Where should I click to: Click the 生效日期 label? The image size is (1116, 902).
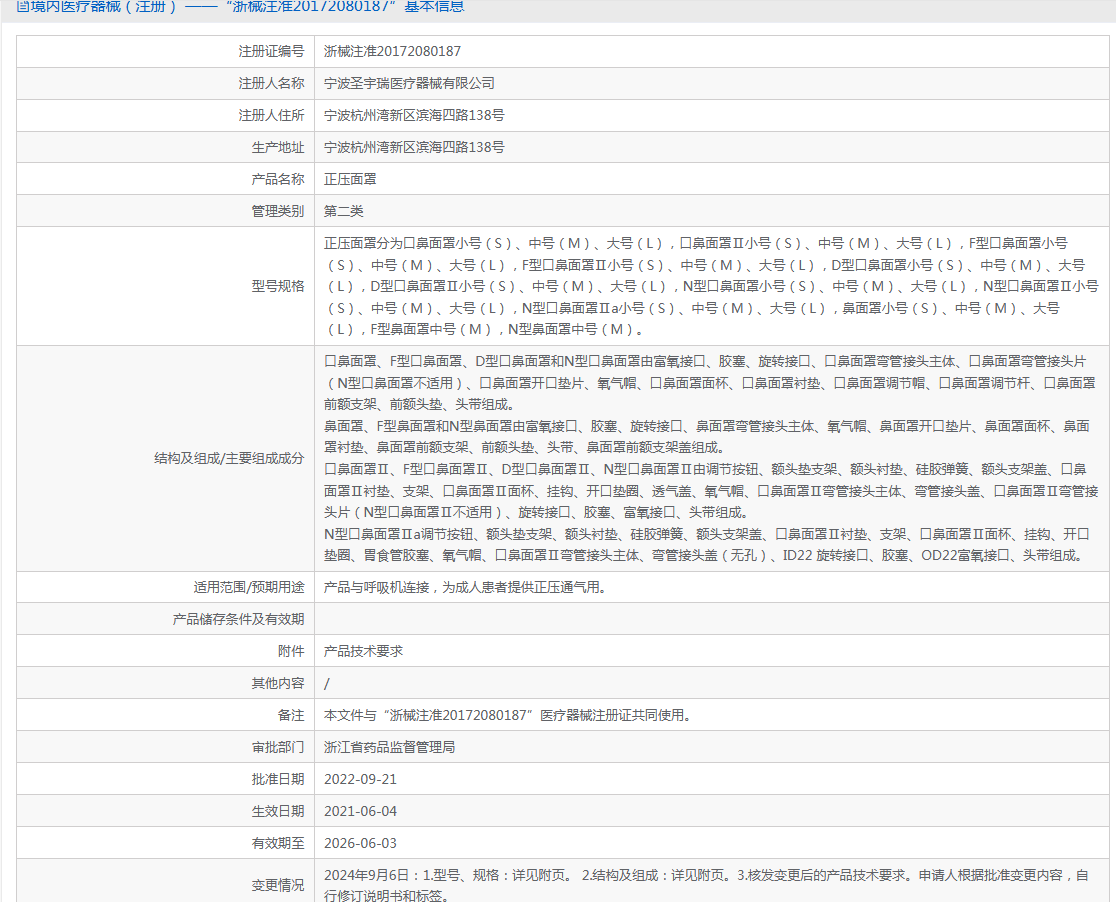tap(278, 812)
